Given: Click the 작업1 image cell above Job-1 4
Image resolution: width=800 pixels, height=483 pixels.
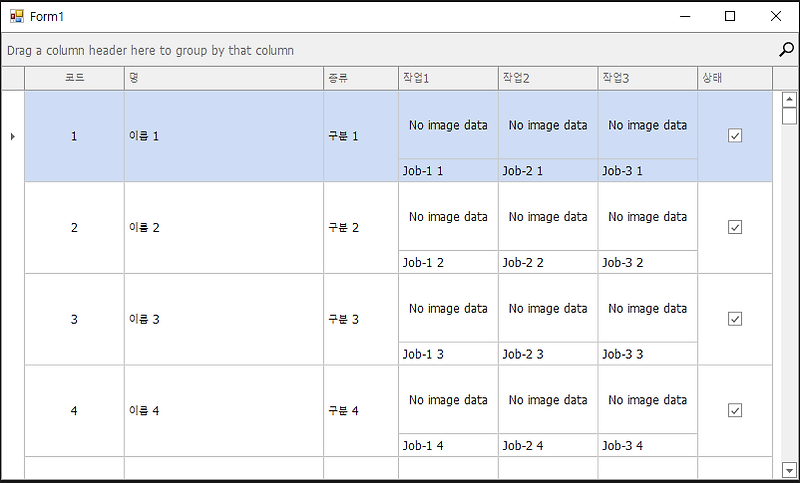Looking at the screenshot, I should click(x=448, y=399).
